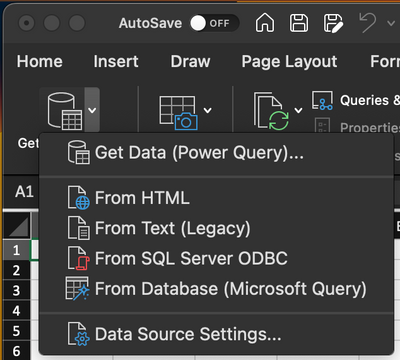Click the Save As pencil icon
Viewport: 400px width, 360px height.
pos(333,23)
